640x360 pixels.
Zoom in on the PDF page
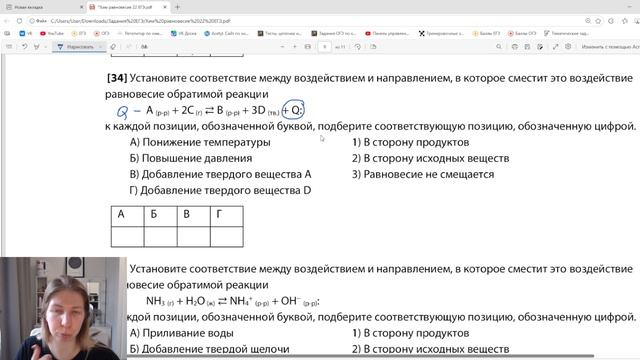click(295, 47)
